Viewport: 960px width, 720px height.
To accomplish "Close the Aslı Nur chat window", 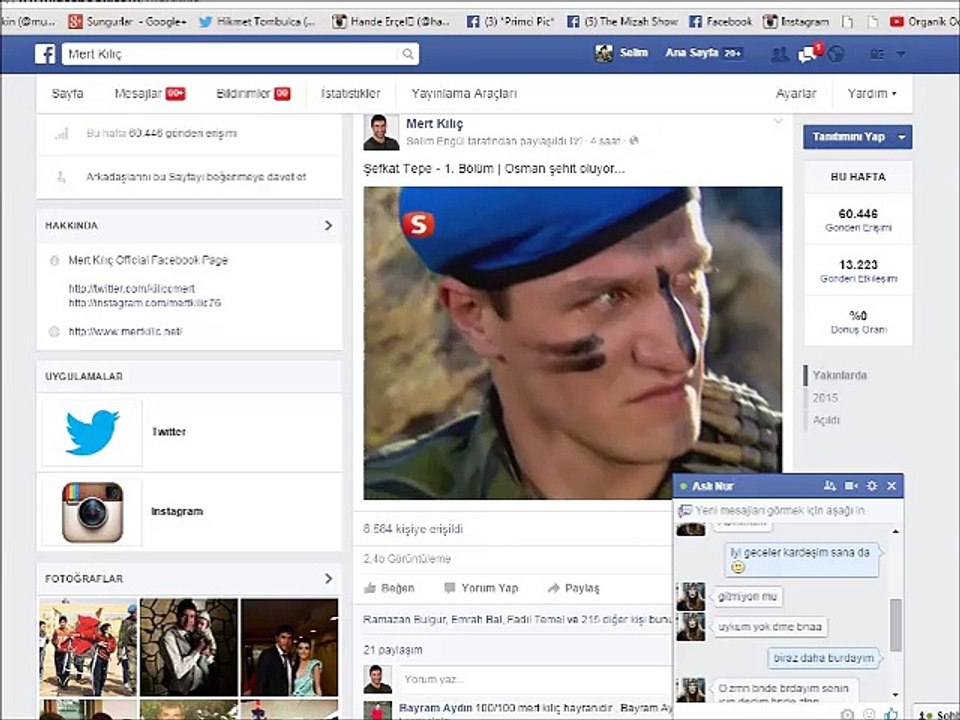I will pos(891,486).
